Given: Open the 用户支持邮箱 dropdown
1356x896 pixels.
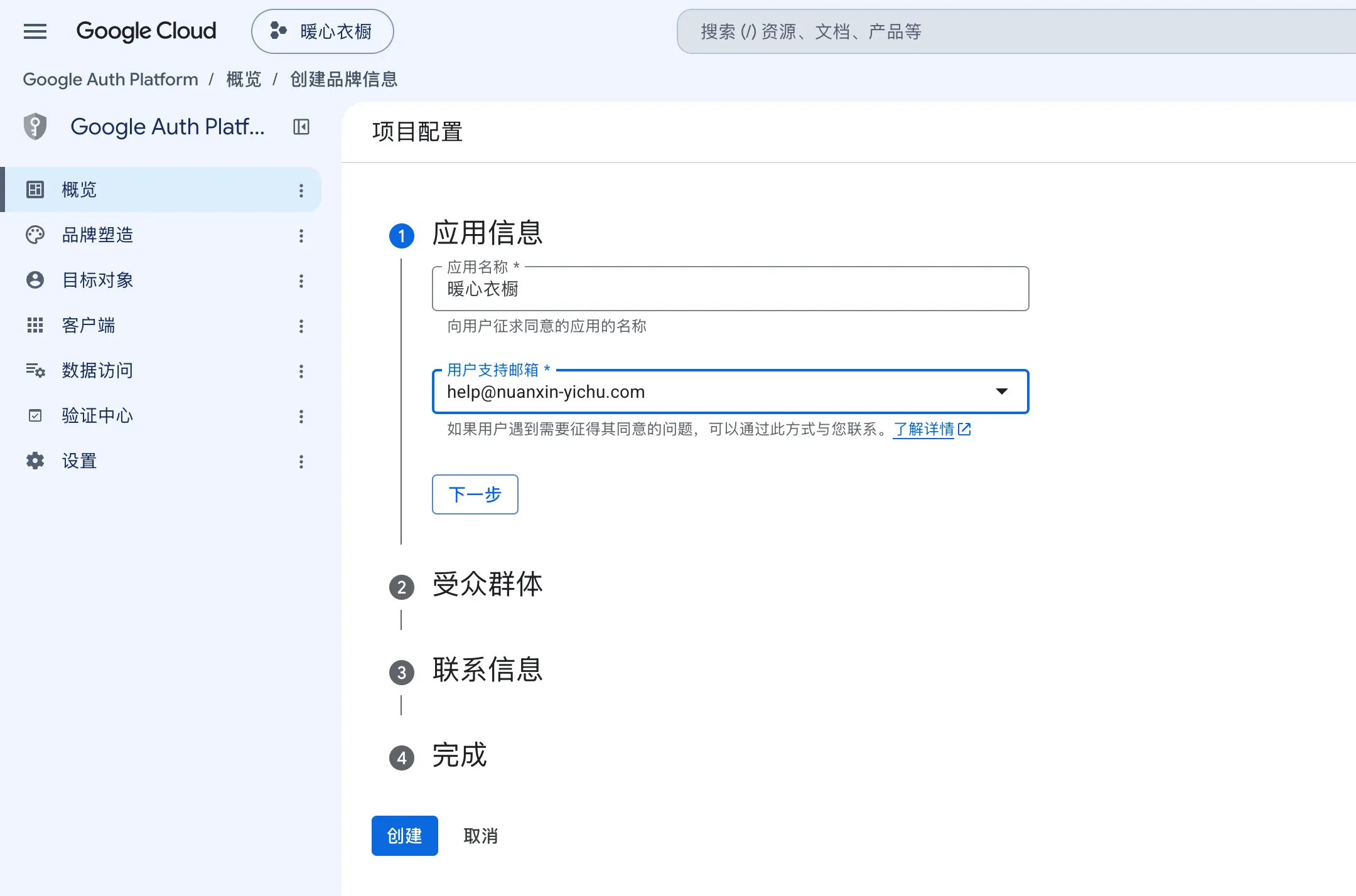Looking at the screenshot, I should [x=731, y=392].
